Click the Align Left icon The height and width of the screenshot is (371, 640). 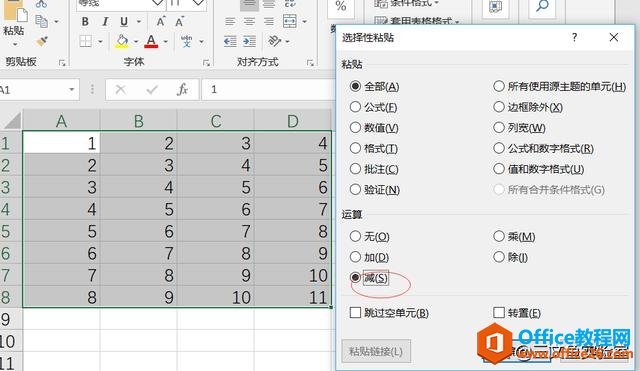[230, 22]
